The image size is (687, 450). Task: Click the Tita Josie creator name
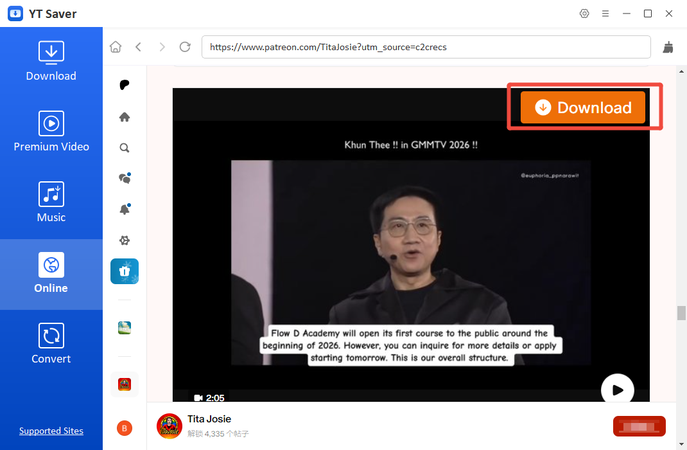click(209, 419)
